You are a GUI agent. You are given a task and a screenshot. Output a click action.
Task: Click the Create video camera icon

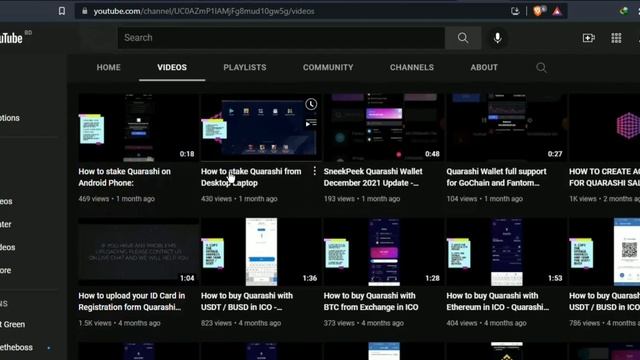coord(589,38)
